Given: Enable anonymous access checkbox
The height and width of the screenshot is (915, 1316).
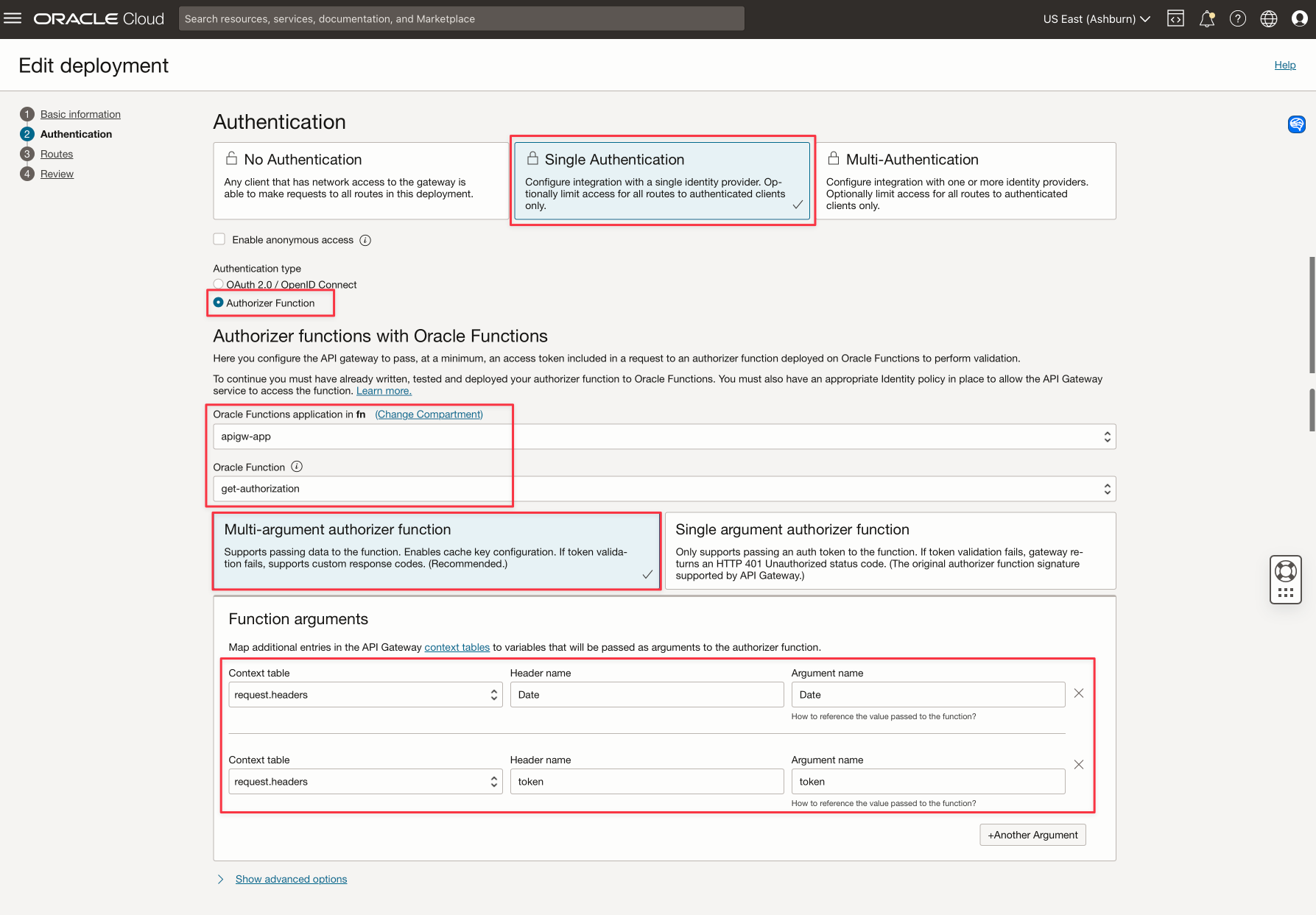Looking at the screenshot, I should pyautogui.click(x=219, y=239).
